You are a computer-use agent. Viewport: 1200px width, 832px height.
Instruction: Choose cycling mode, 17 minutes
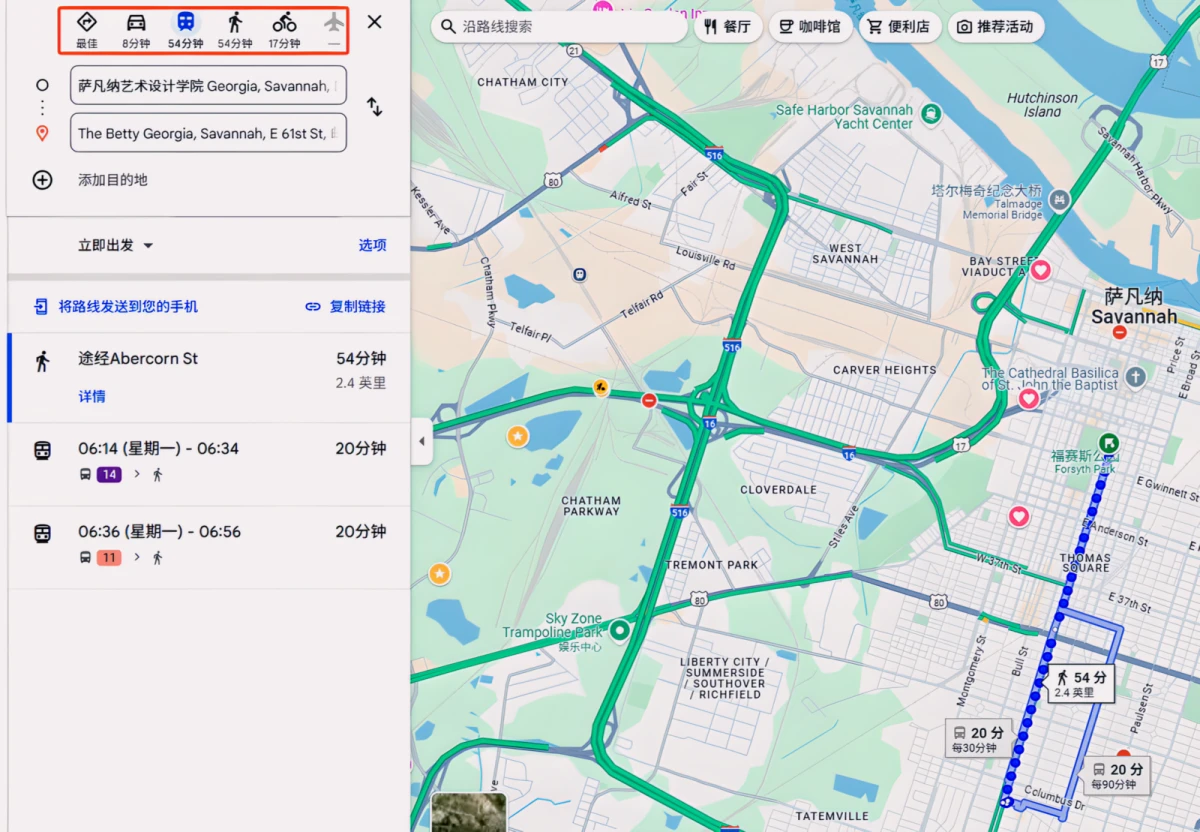click(x=284, y=30)
